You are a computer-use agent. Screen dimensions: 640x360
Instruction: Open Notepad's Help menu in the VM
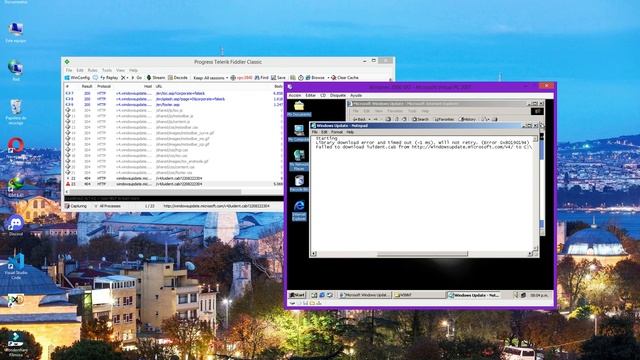pyautogui.click(x=350, y=132)
